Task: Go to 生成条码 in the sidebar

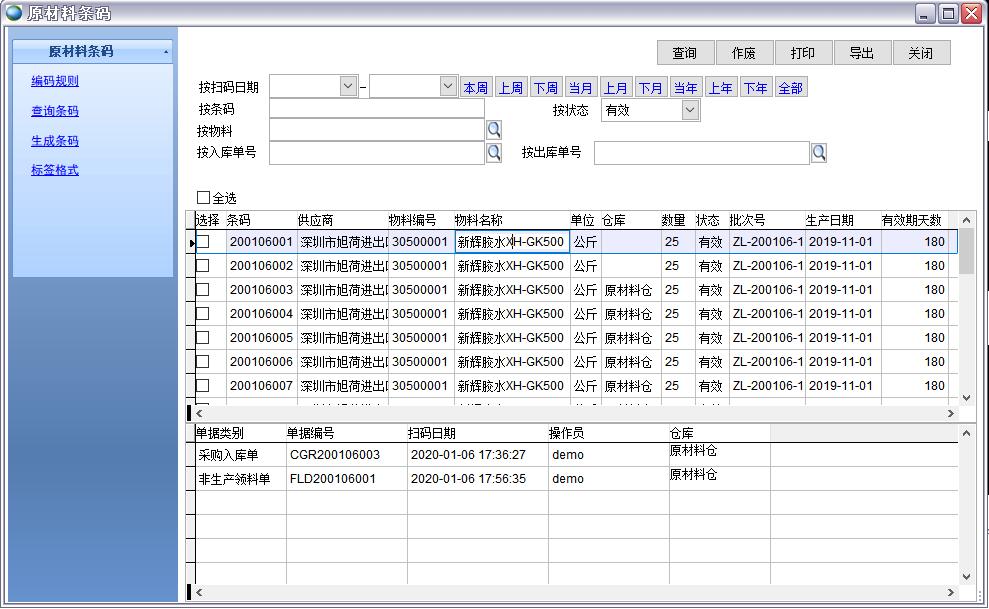Action: tap(55, 141)
